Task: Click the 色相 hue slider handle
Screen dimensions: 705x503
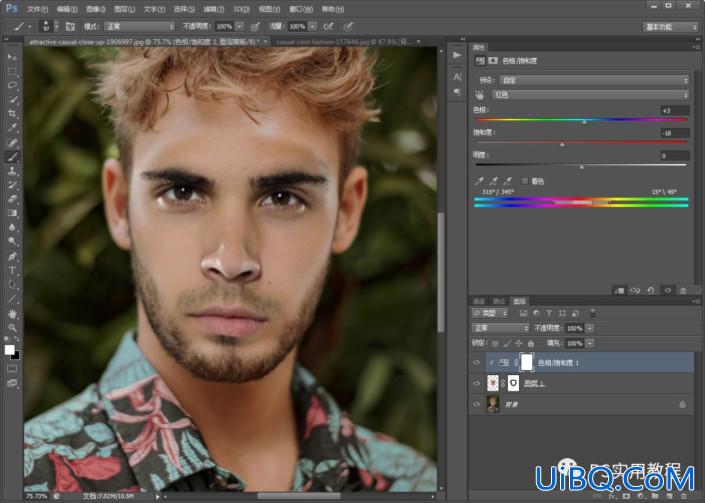Action: (584, 122)
